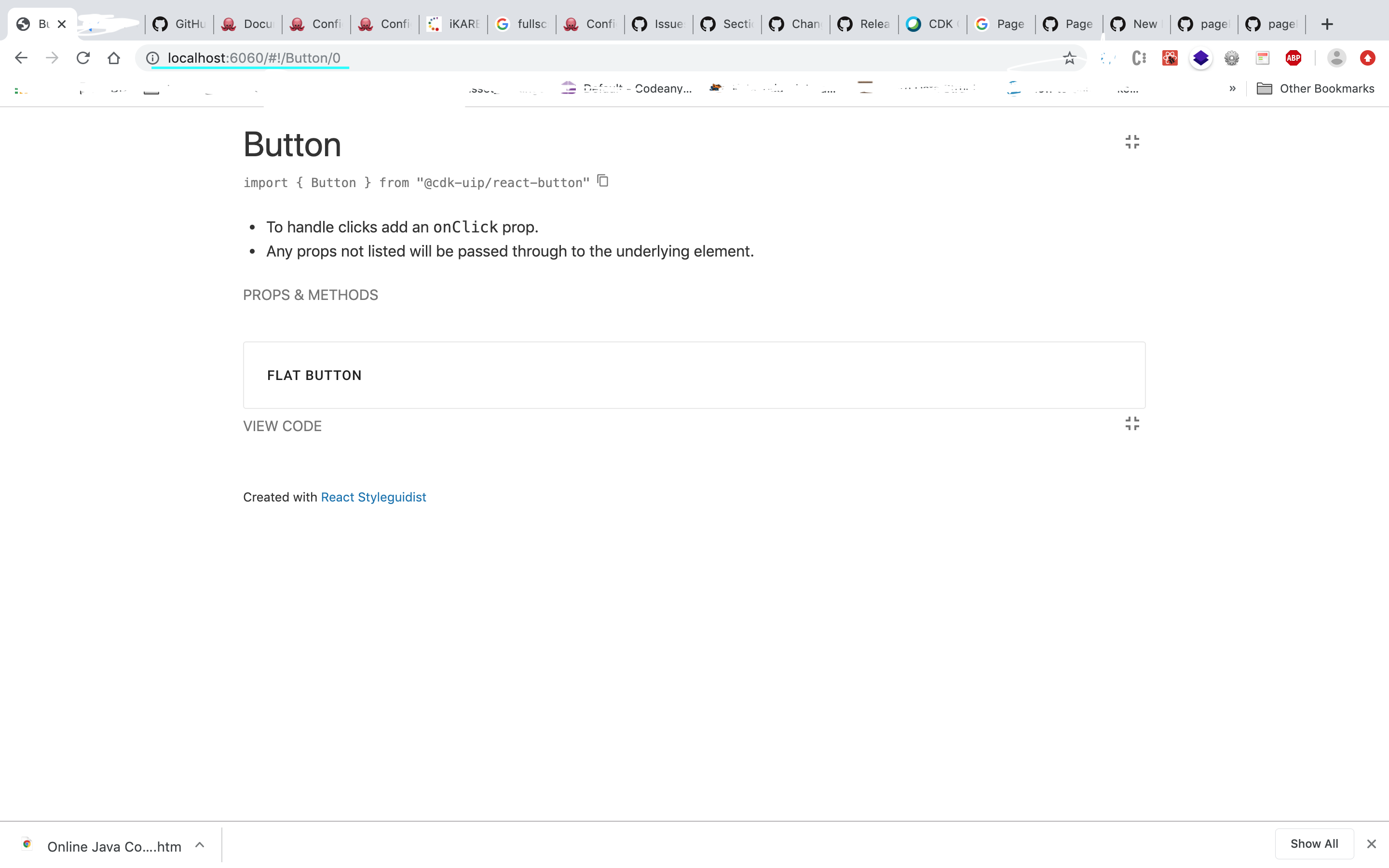
Task: Click the exit-isolation icon beside VIEW CODE
Action: 1132,424
